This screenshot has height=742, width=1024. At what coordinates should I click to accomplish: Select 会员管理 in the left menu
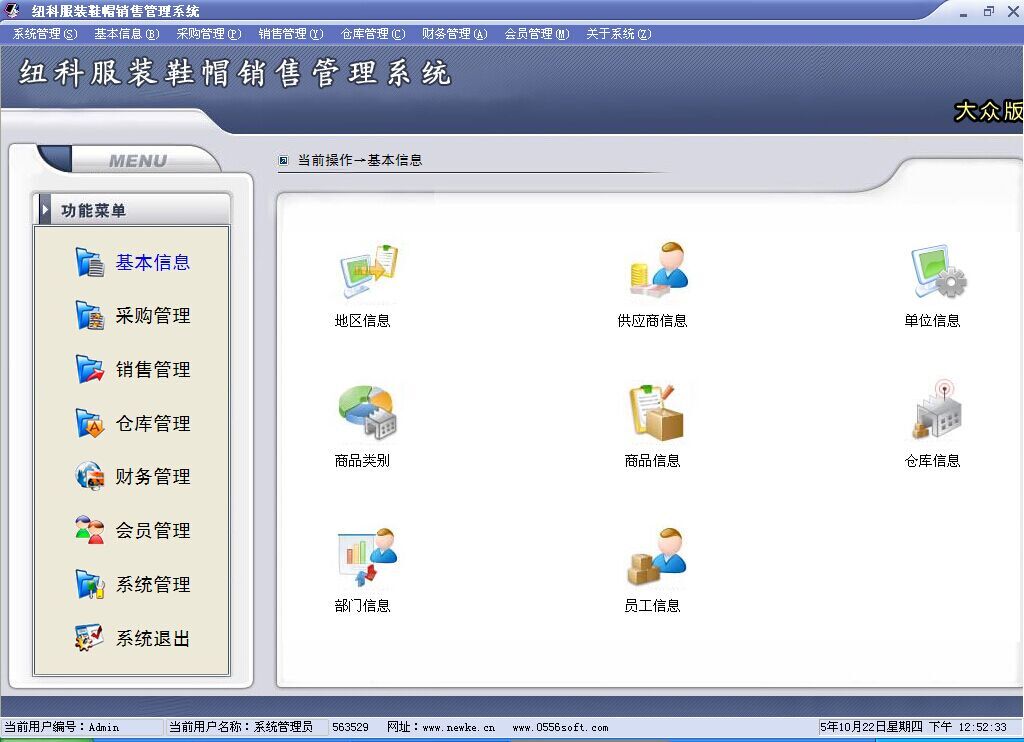(x=152, y=531)
